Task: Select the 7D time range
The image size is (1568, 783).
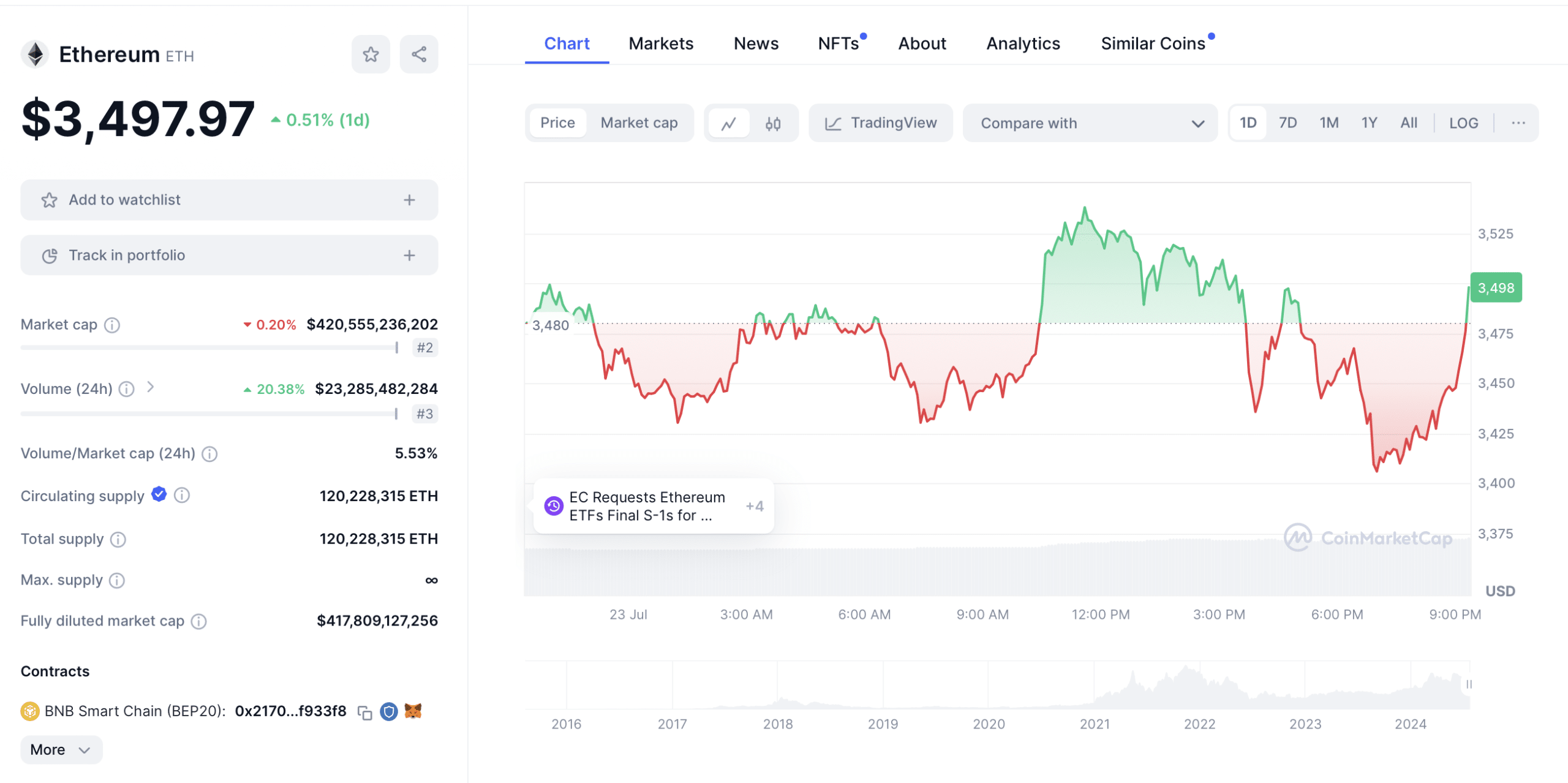Action: 1287,123
